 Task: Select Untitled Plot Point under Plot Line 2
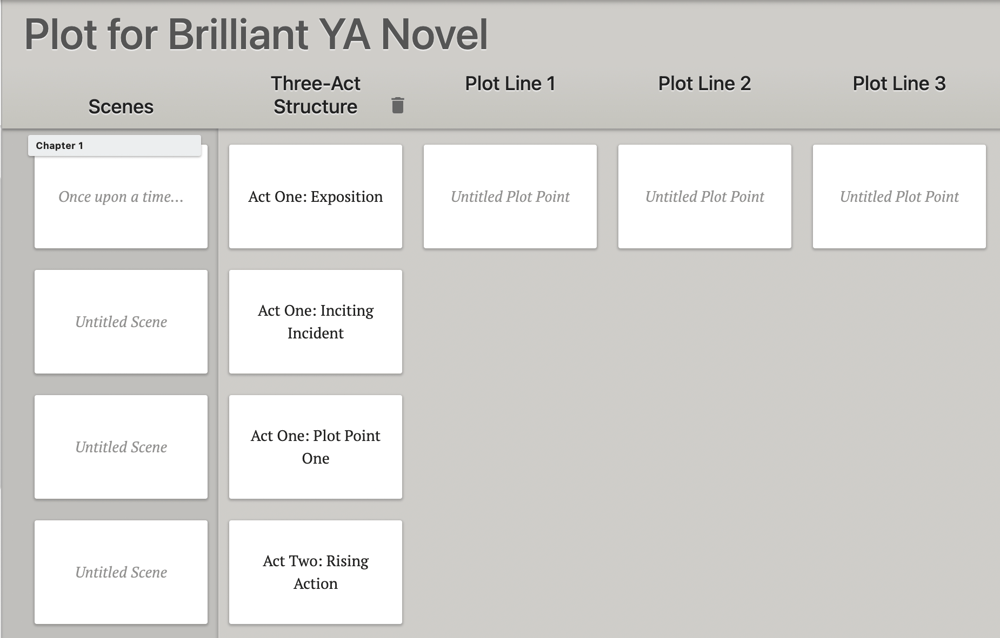705,197
